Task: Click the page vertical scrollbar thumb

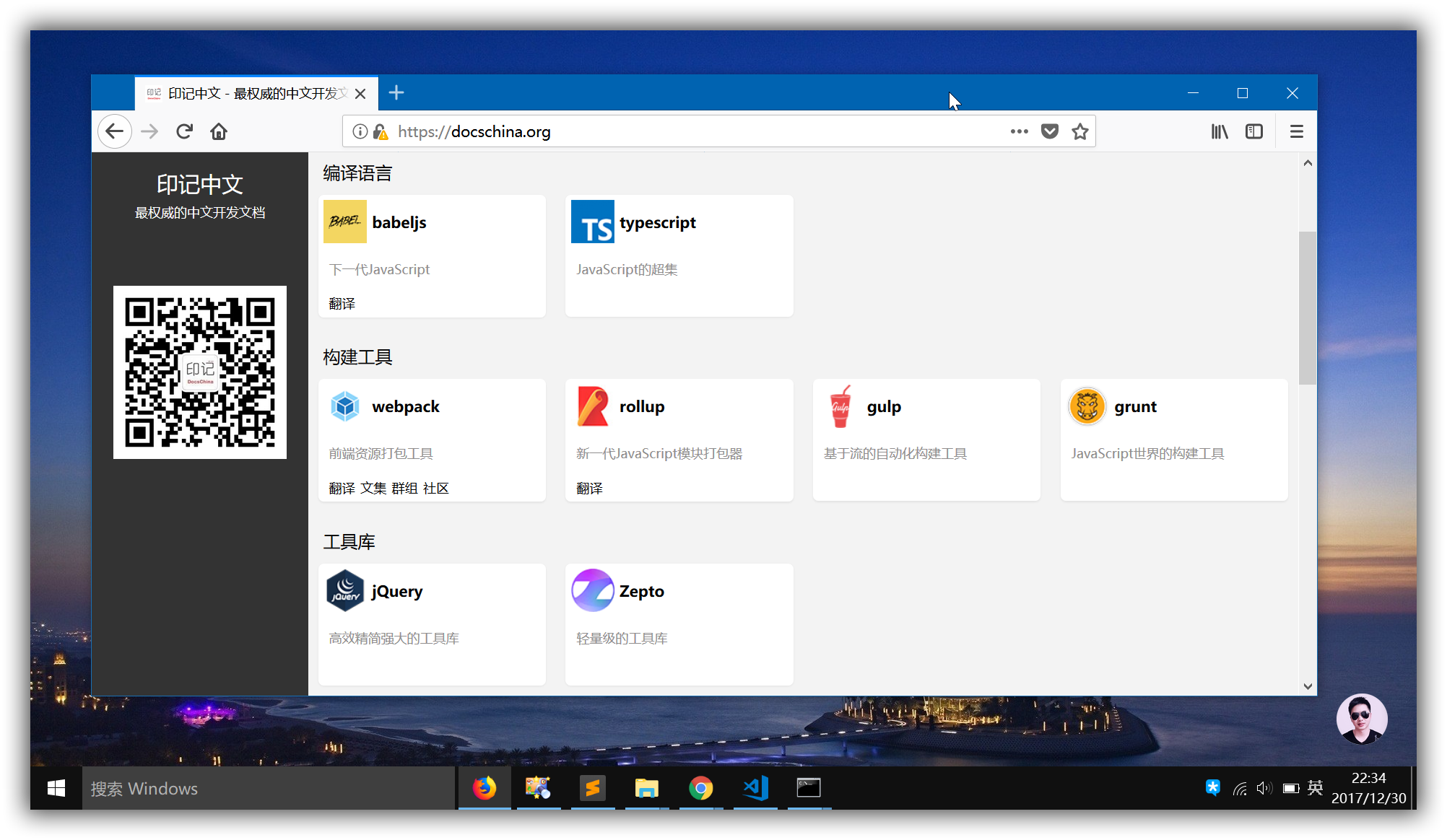Action: 1307,307
